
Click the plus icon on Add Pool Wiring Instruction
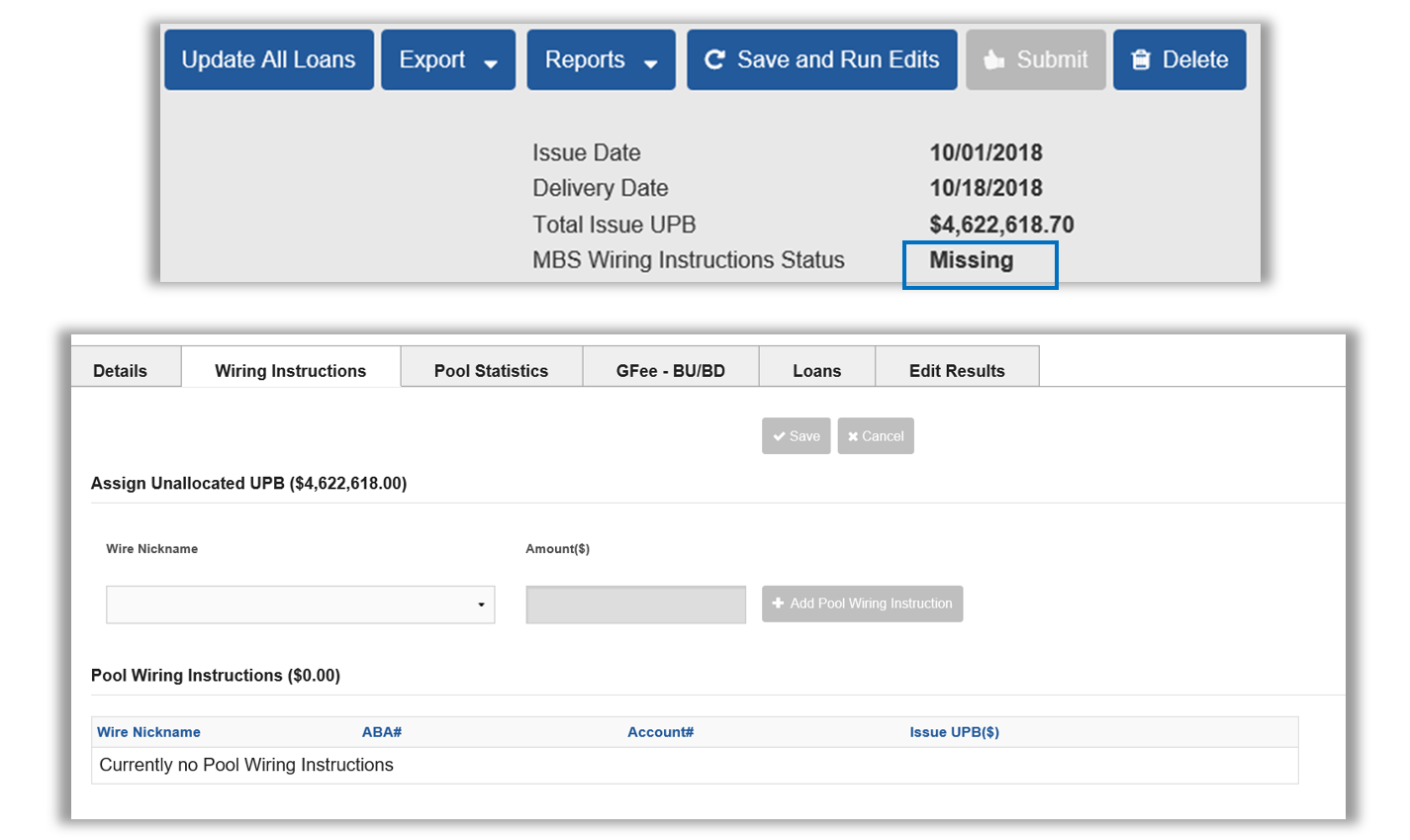(x=778, y=603)
